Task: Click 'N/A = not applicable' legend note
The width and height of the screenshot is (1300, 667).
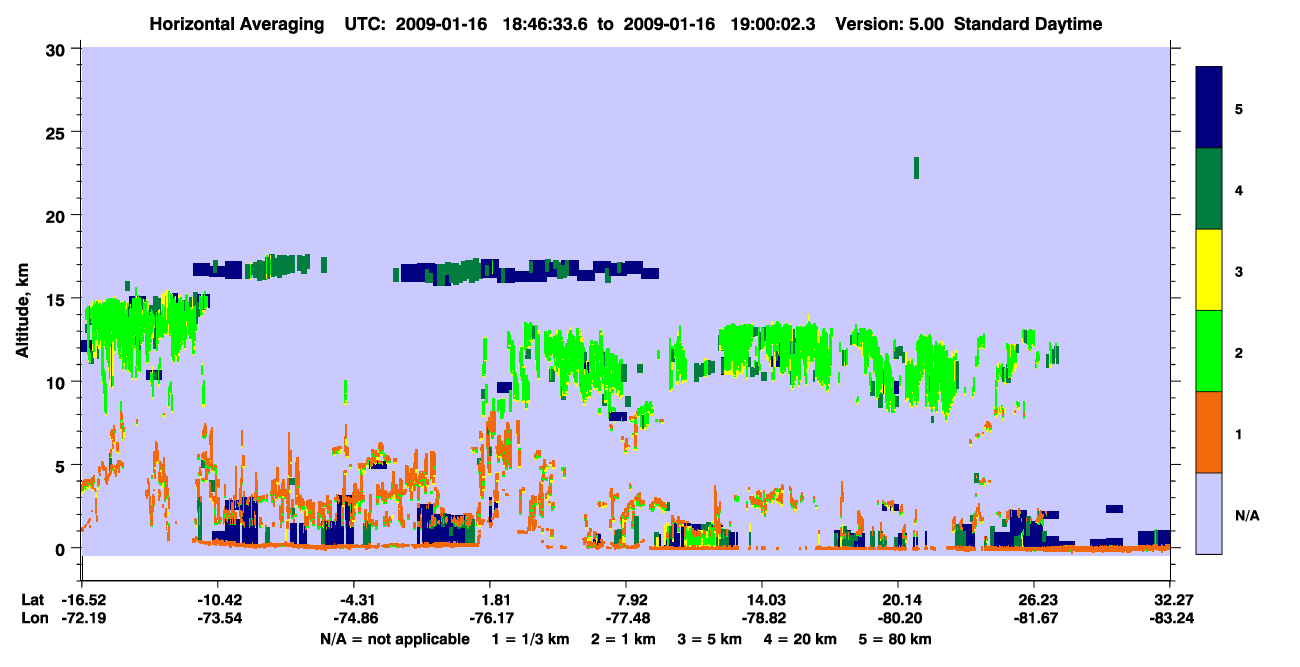Action: [394, 639]
